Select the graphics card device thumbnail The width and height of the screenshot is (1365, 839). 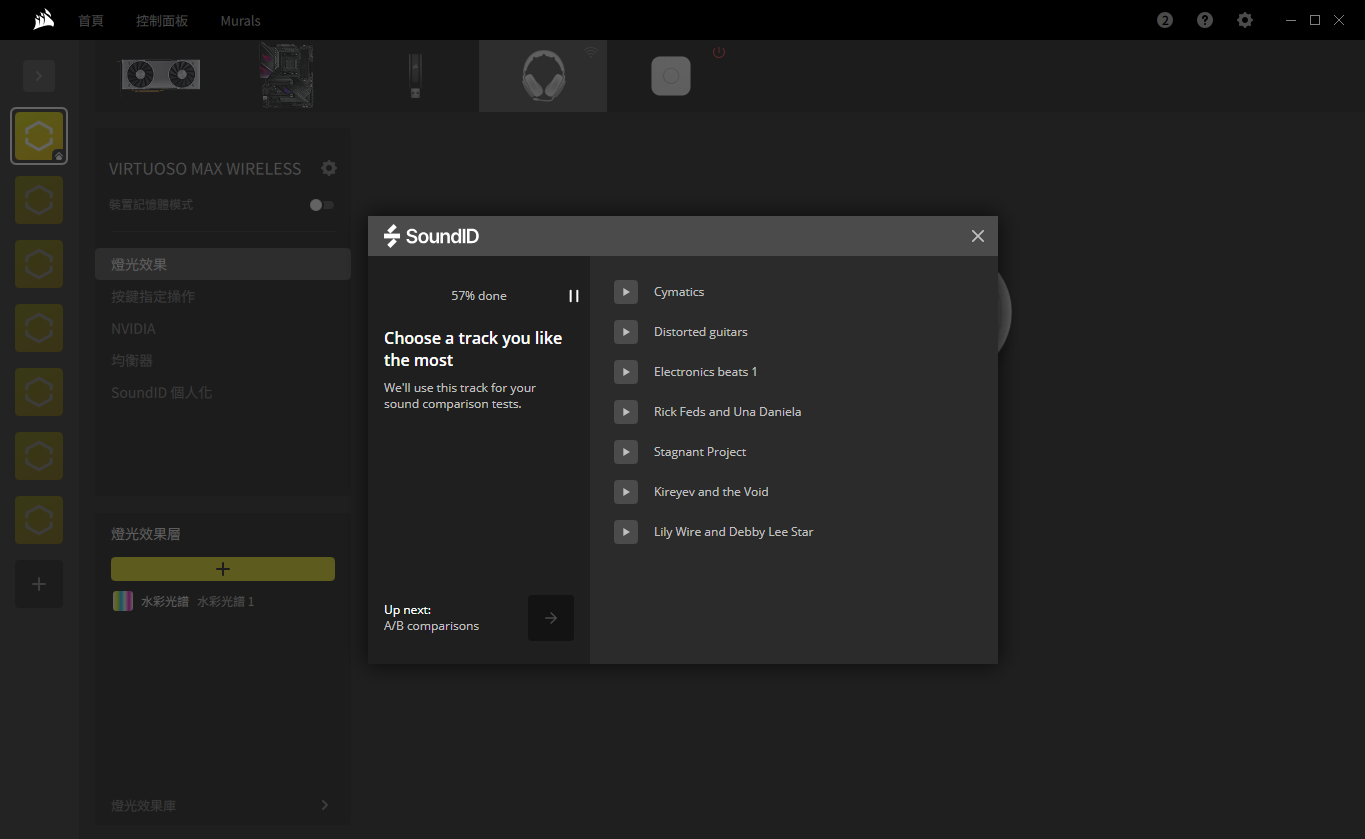tap(160, 76)
